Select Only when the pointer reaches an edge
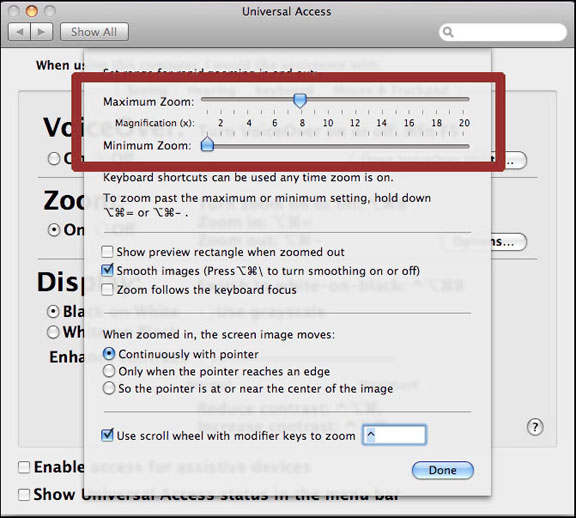Viewport: 576px width, 518px height. 109,371
